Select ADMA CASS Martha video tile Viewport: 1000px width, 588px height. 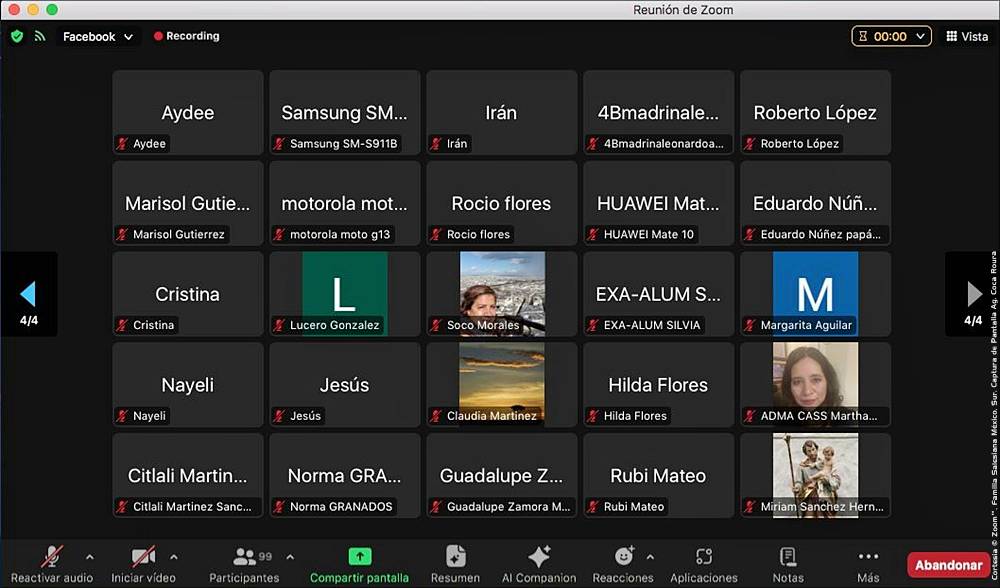point(816,385)
